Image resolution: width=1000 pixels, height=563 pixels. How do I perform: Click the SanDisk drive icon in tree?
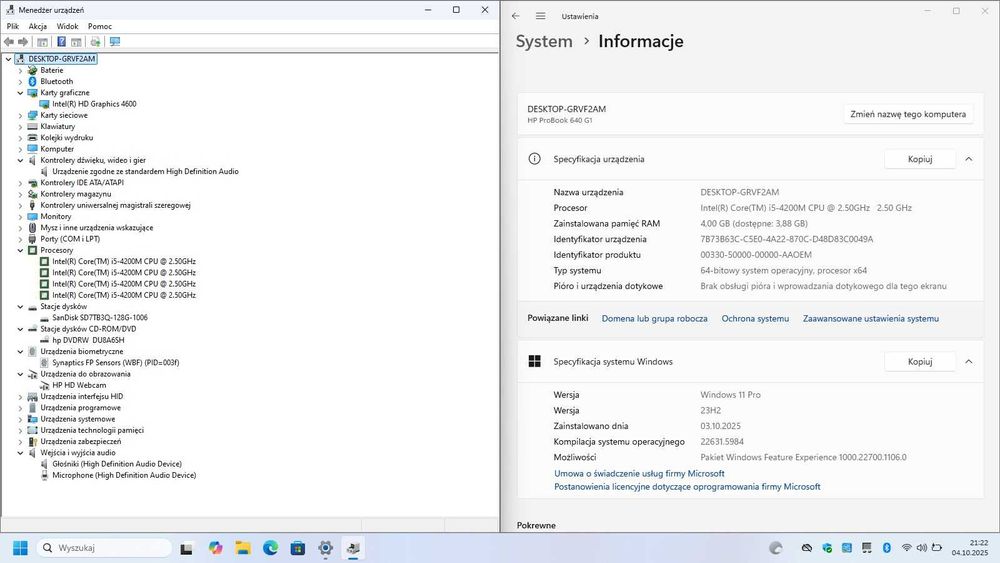tap(45, 318)
